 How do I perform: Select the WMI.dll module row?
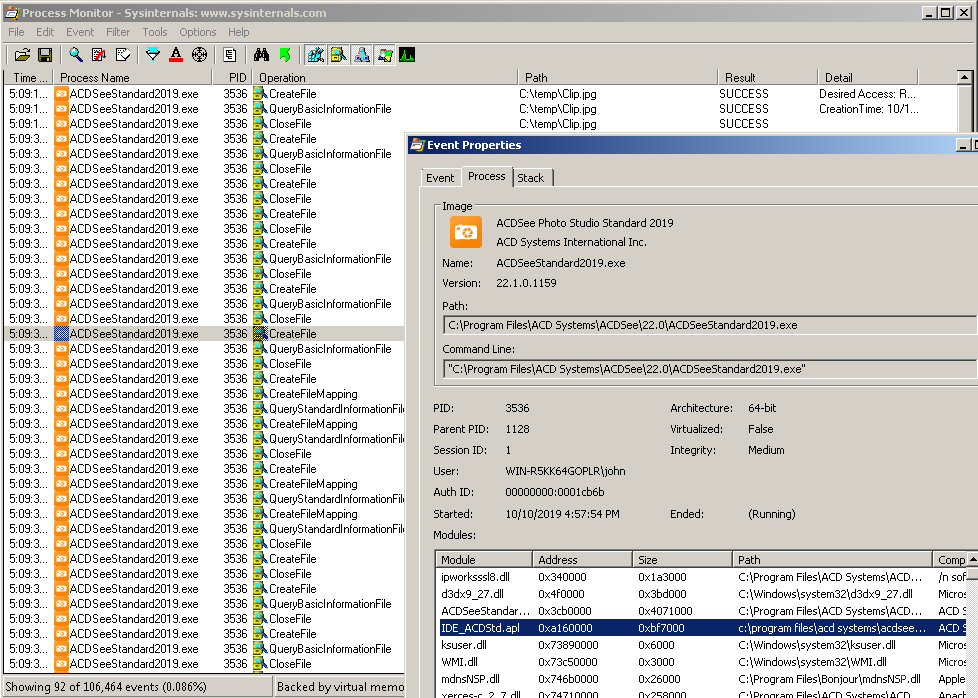(x=702, y=661)
